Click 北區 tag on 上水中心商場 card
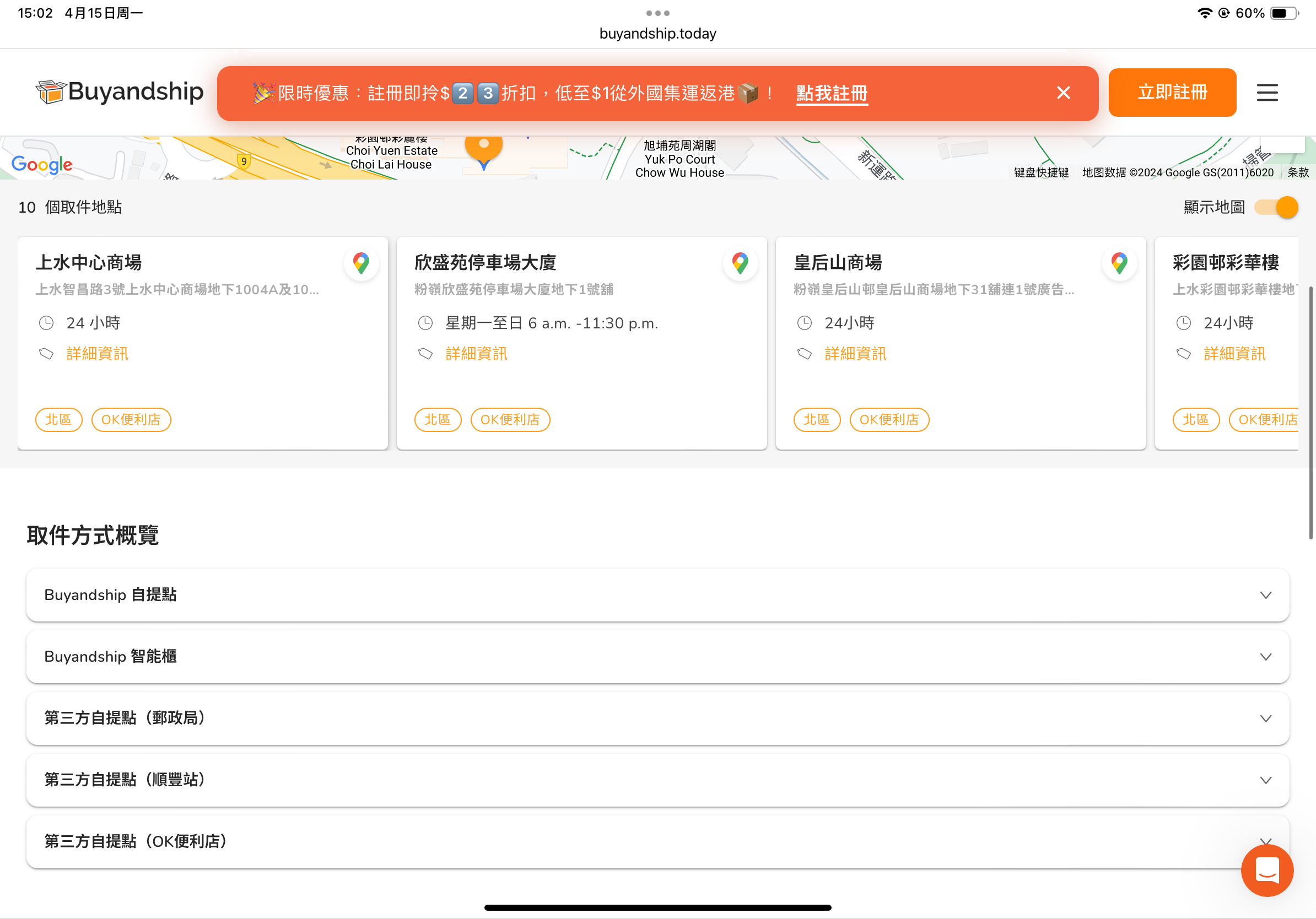 58,420
